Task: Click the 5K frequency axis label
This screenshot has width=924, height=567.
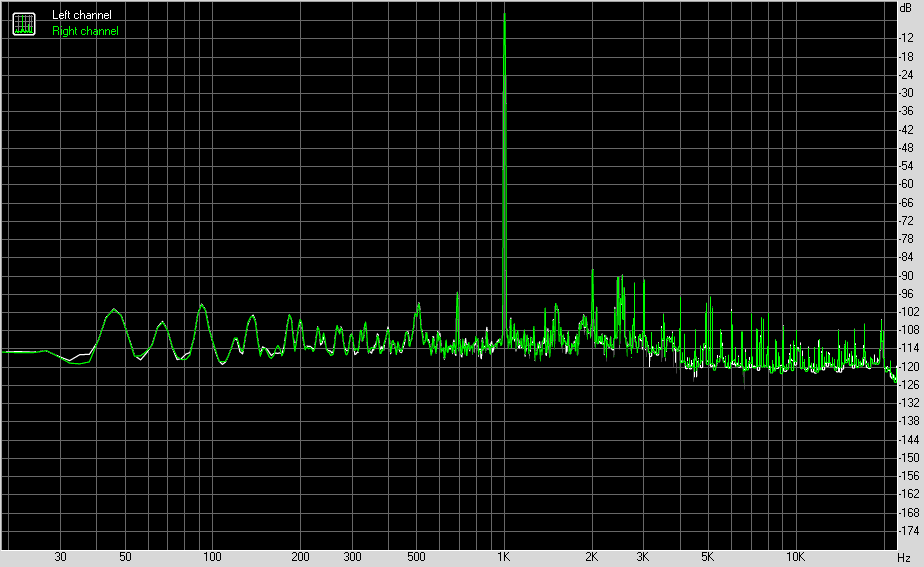Action: pyautogui.click(x=707, y=557)
